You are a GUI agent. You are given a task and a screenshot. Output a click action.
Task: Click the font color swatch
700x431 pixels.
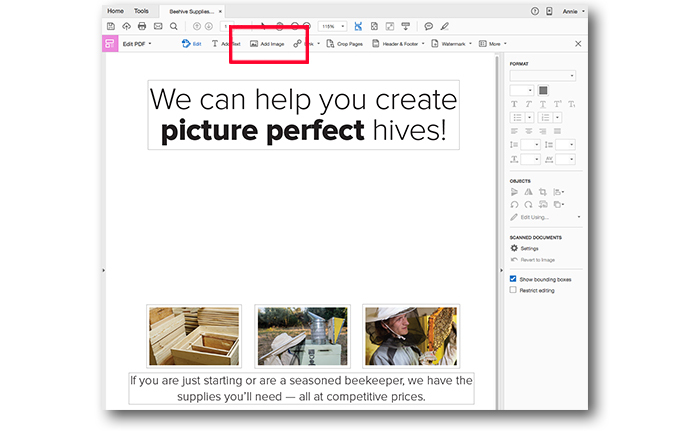pos(544,90)
